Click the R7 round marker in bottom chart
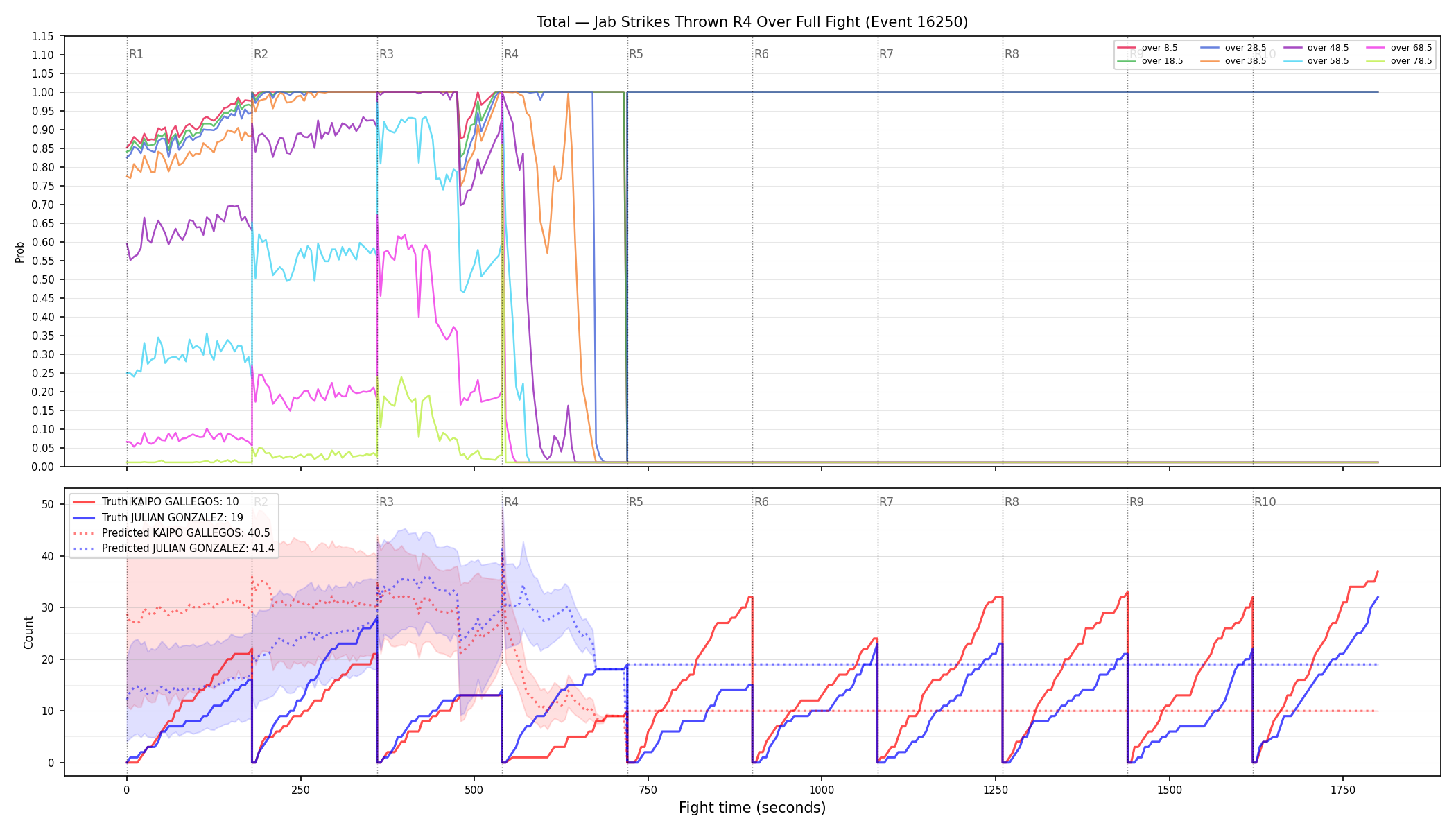 coord(886,502)
